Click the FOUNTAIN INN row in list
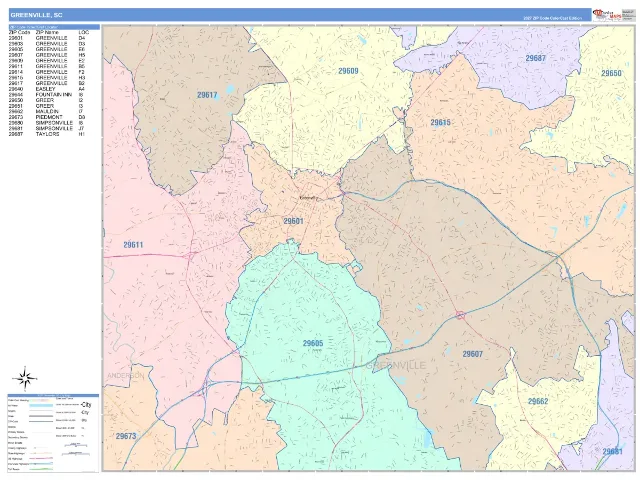640x480 pixels. tap(47, 95)
